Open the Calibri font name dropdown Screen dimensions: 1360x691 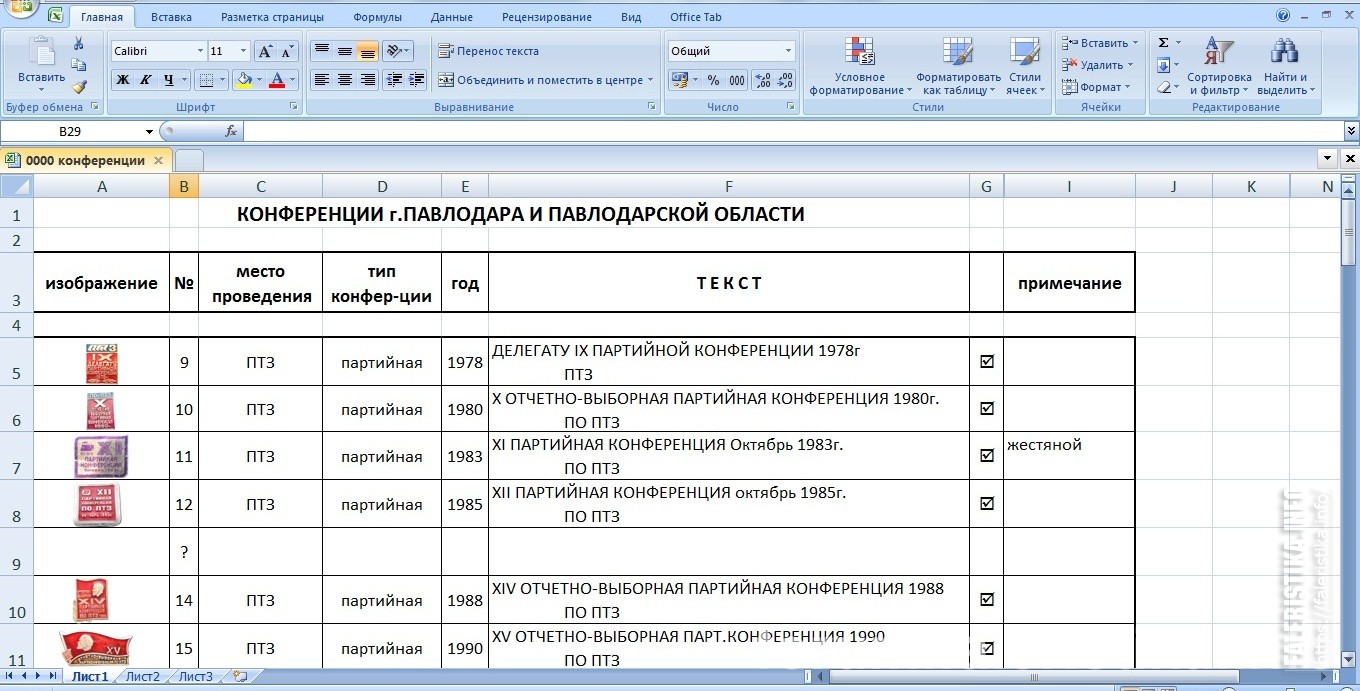[198, 51]
